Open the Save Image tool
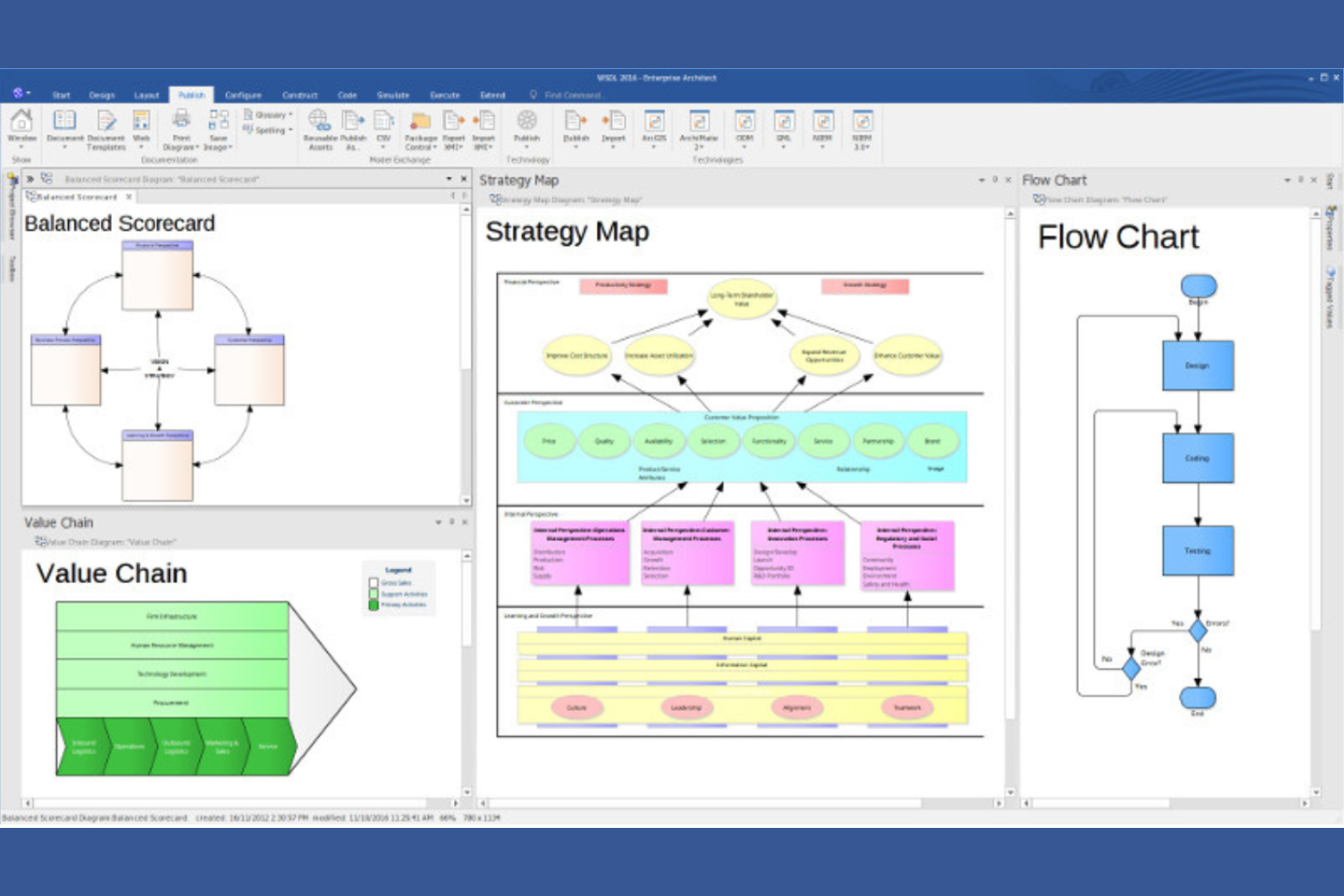The image size is (1344, 896). click(x=218, y=130)
